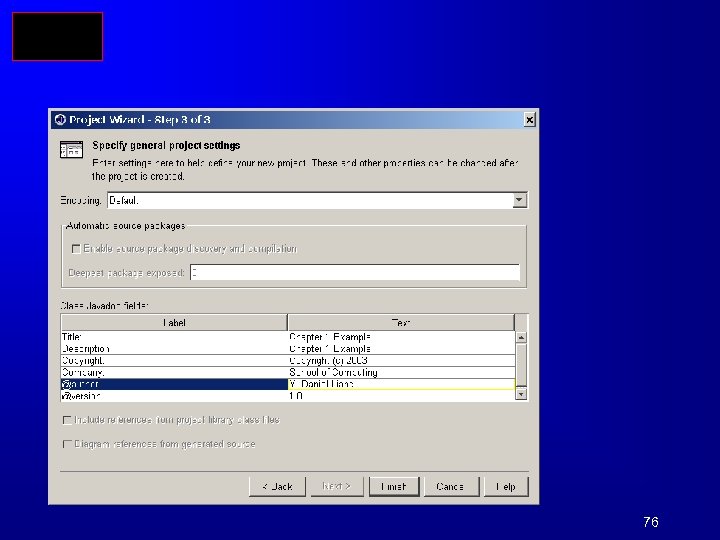Viewport: 720px width, 540px height.
Task: Click the Title value Chapter 1 Example
Action: coord(401,337)
